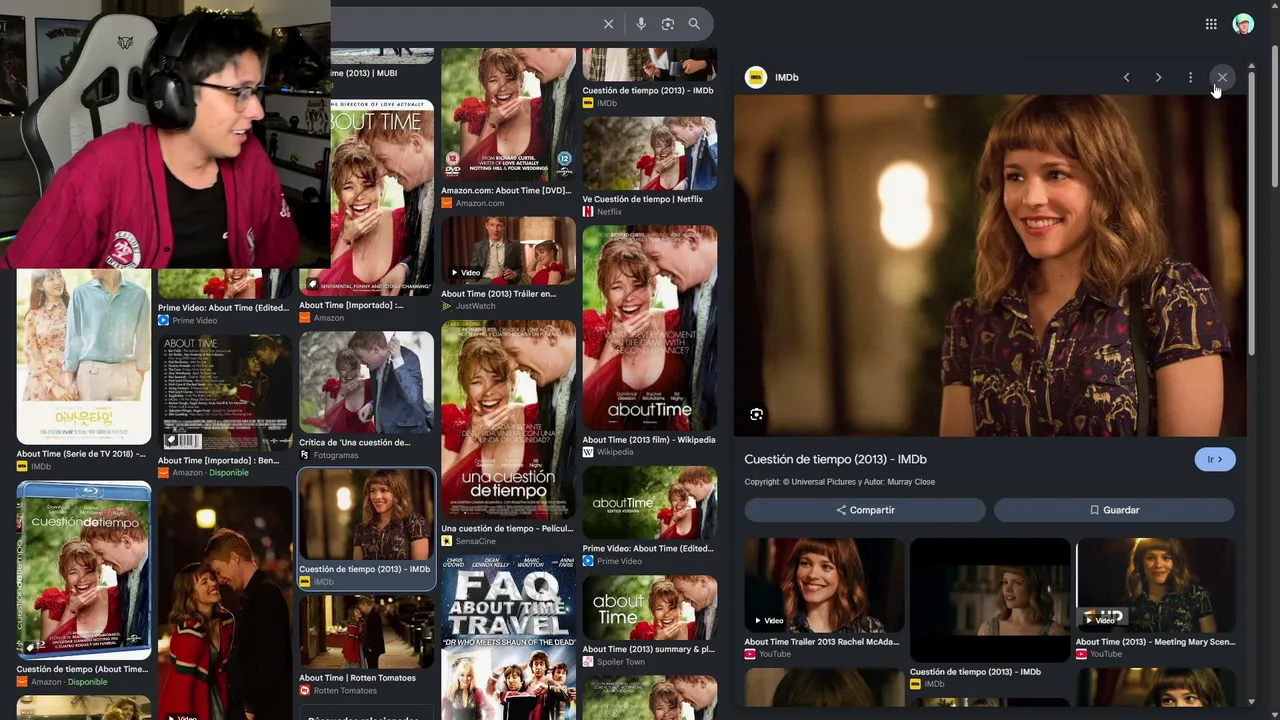Open 'About Time (2013 film) - Wikipedia' title link
The width and height of the screenshot is (1280, 720).
pos(649,440)
